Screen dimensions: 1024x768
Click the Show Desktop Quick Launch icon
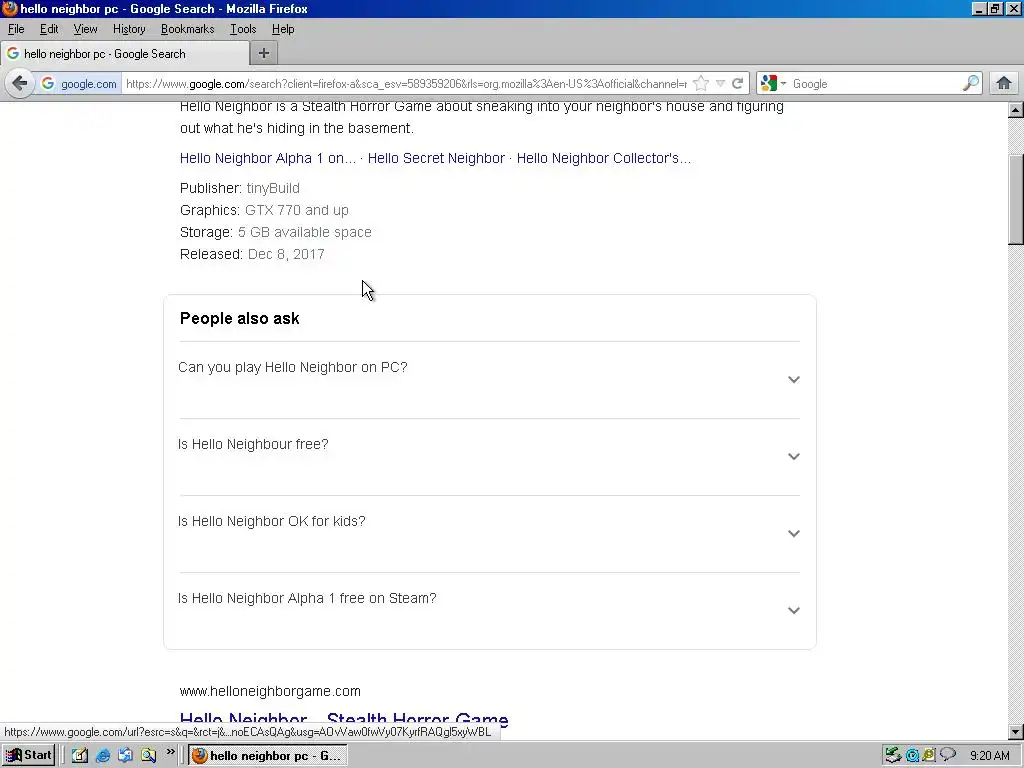click(x=125, y=756)
